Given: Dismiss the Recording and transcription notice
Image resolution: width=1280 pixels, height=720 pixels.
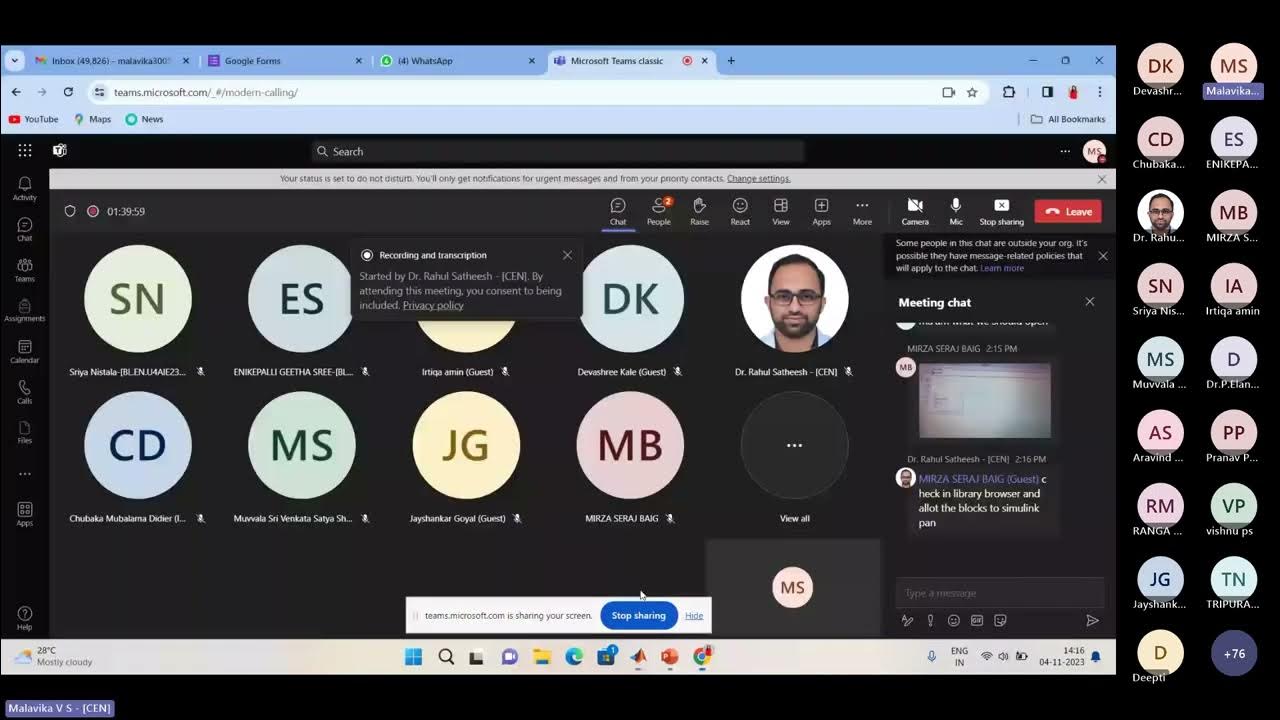Looking at the screenshot, I should click(x=567, y=255).
